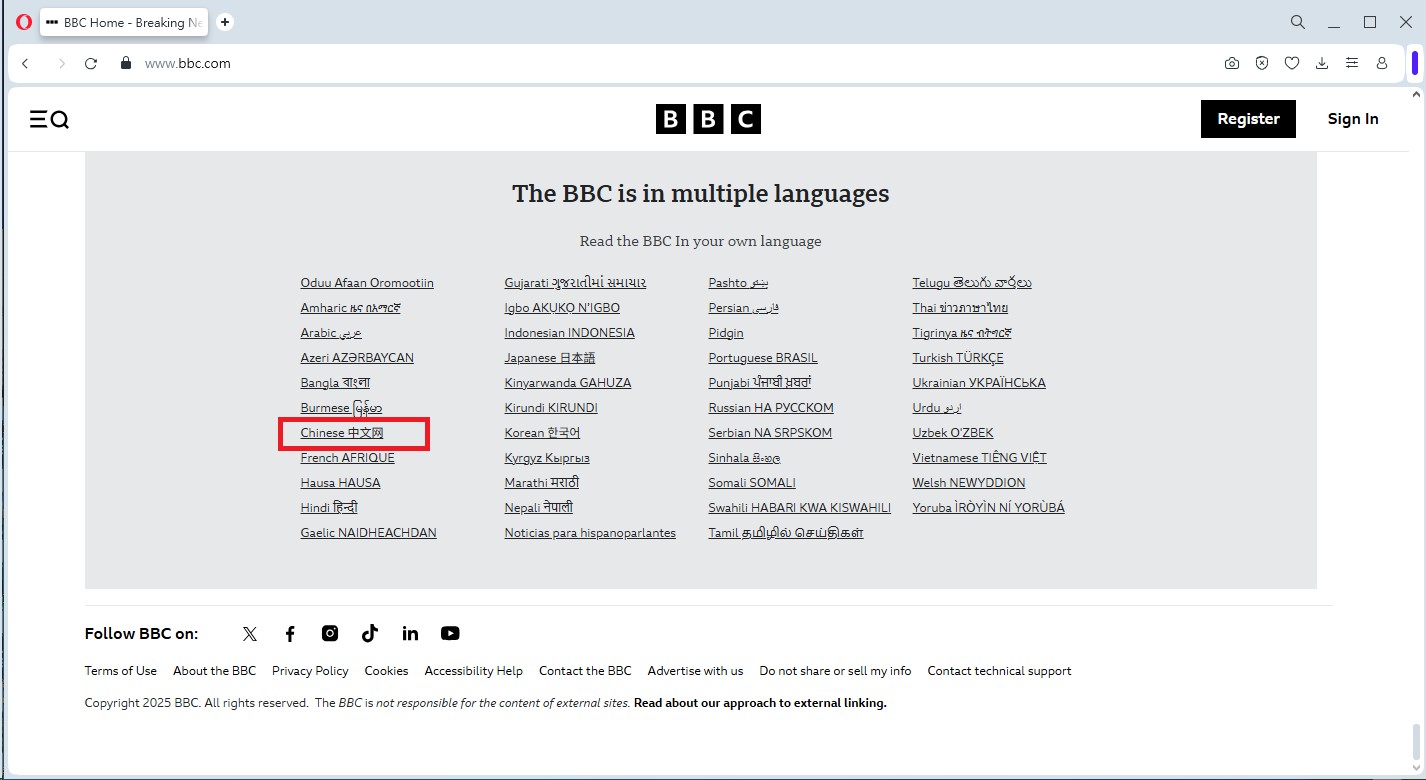Search open tabs using the magnifier icon
This screenshot has width=1426, height=780.
1297,22
